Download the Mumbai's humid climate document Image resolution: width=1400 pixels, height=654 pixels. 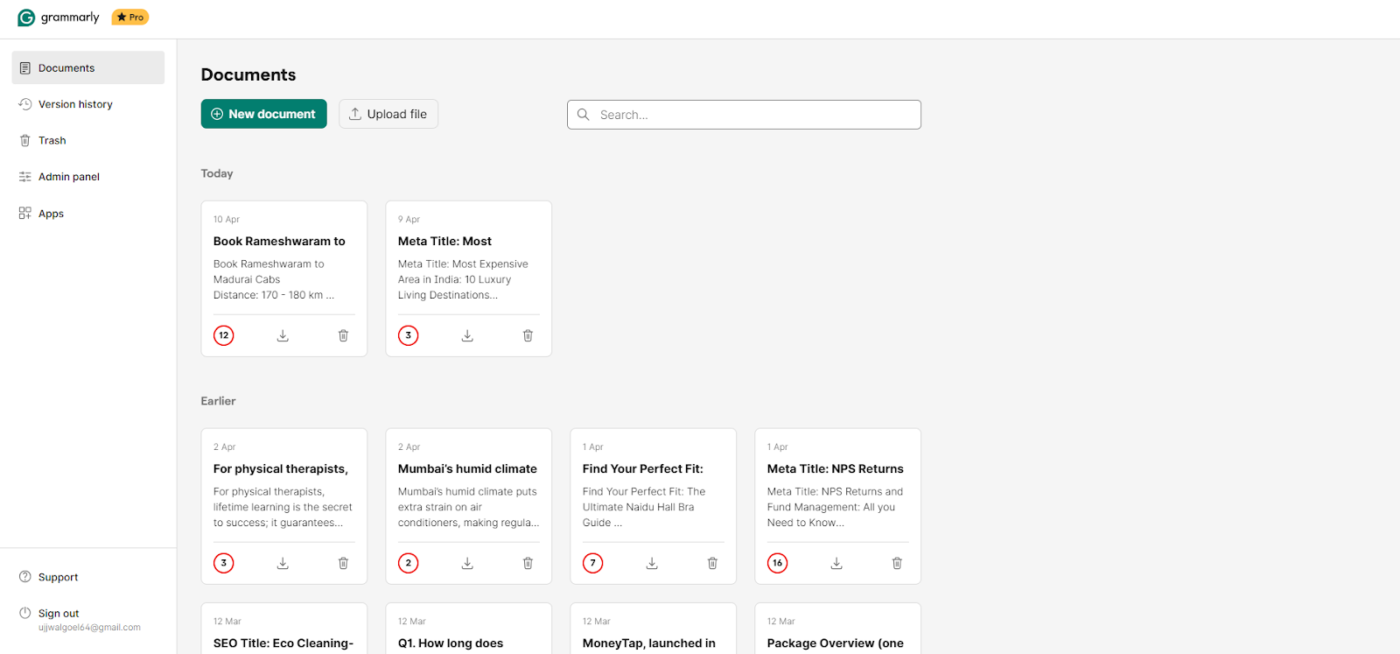(x=467, y=564)
